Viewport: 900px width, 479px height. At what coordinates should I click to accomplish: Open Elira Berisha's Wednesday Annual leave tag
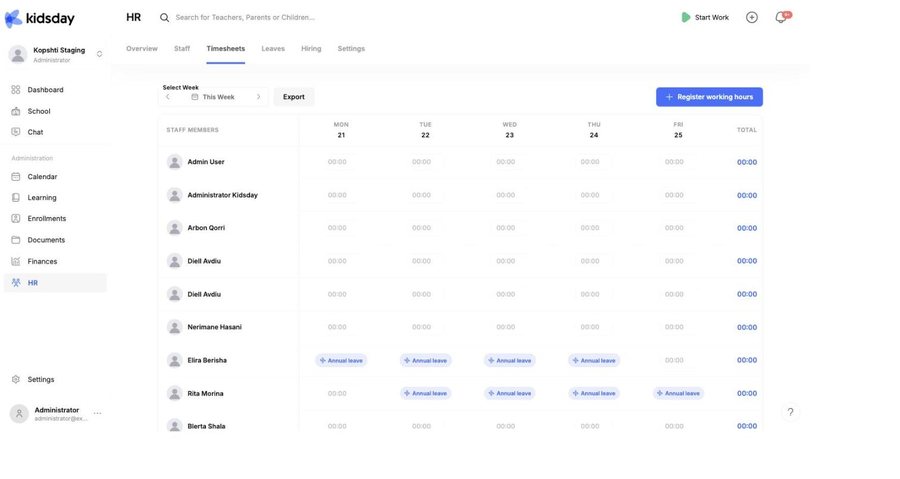coord(510,360)
